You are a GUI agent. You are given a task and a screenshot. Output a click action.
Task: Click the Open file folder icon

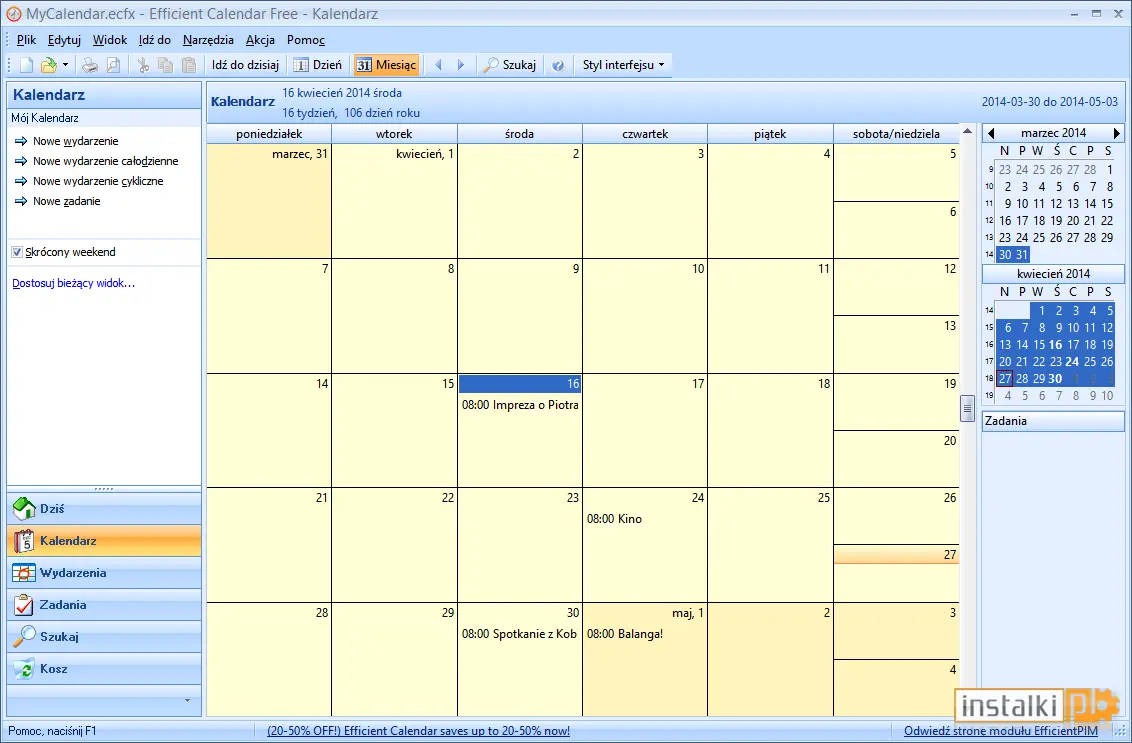pyautogui.click(x=48, y=65)
